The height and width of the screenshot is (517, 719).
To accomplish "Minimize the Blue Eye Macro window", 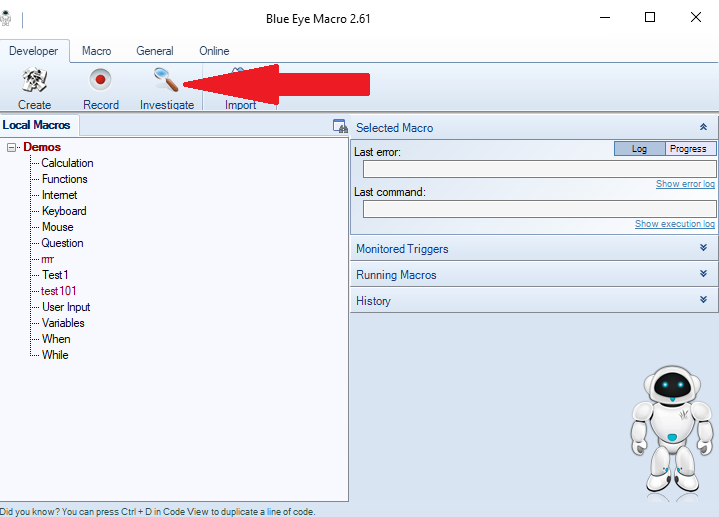I will [x=605, y=17].
